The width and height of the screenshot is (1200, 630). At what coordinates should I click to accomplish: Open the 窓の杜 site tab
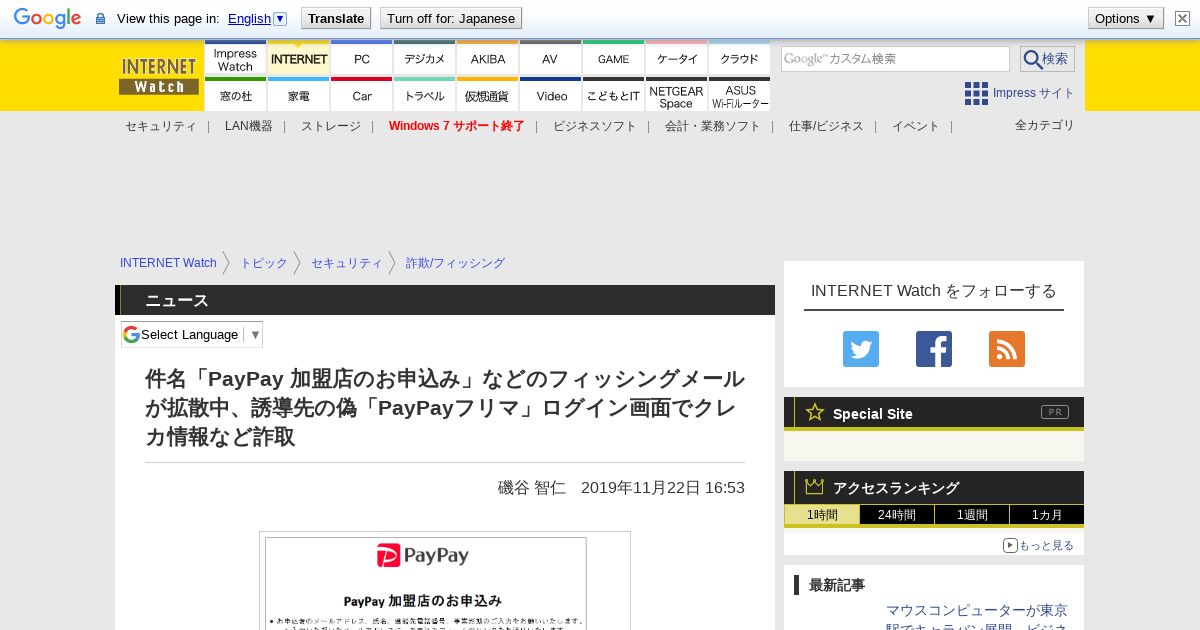tap(236, 95)
